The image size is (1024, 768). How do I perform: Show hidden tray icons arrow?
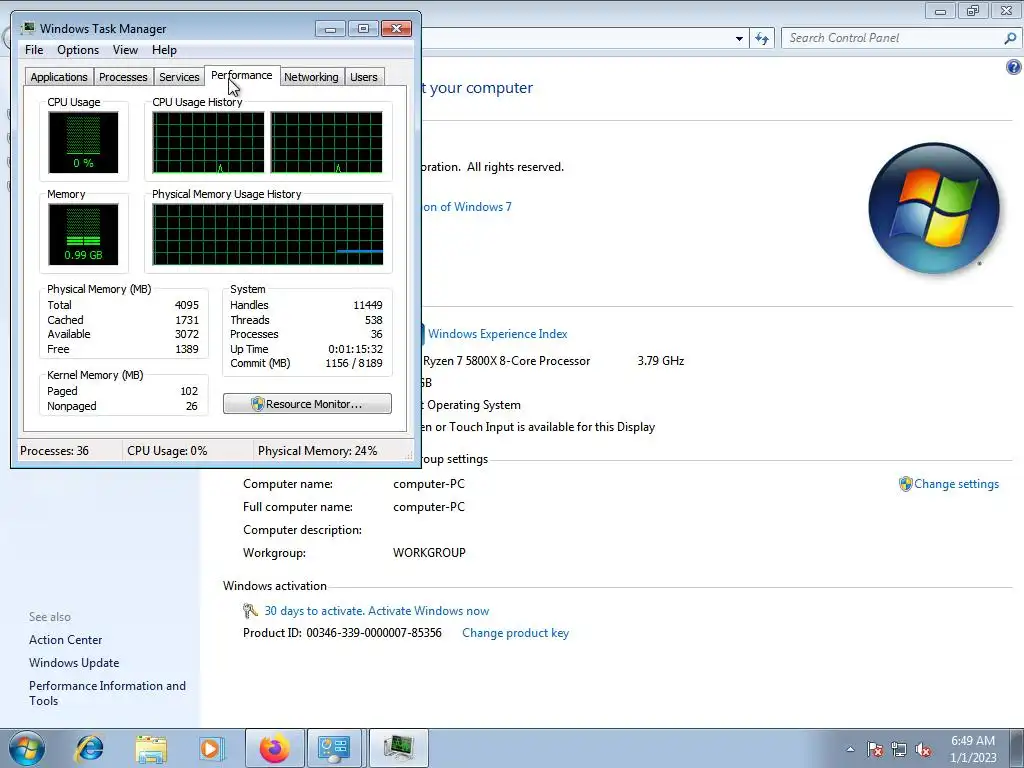(850, 749)
